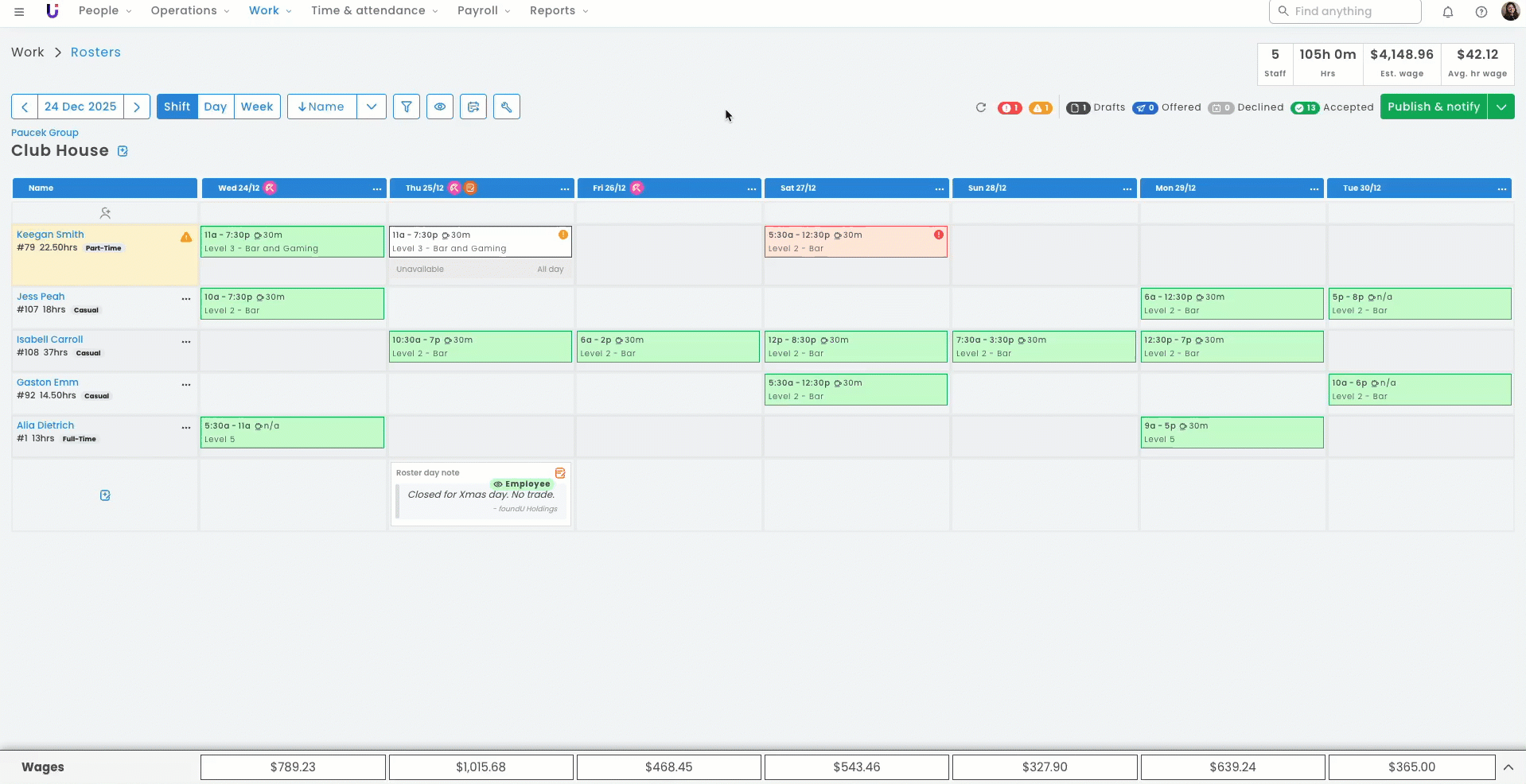The width and height of the screenshot is (1526, 784).
Task: Switch roster view to Day
Action: (x=215, y=107)
